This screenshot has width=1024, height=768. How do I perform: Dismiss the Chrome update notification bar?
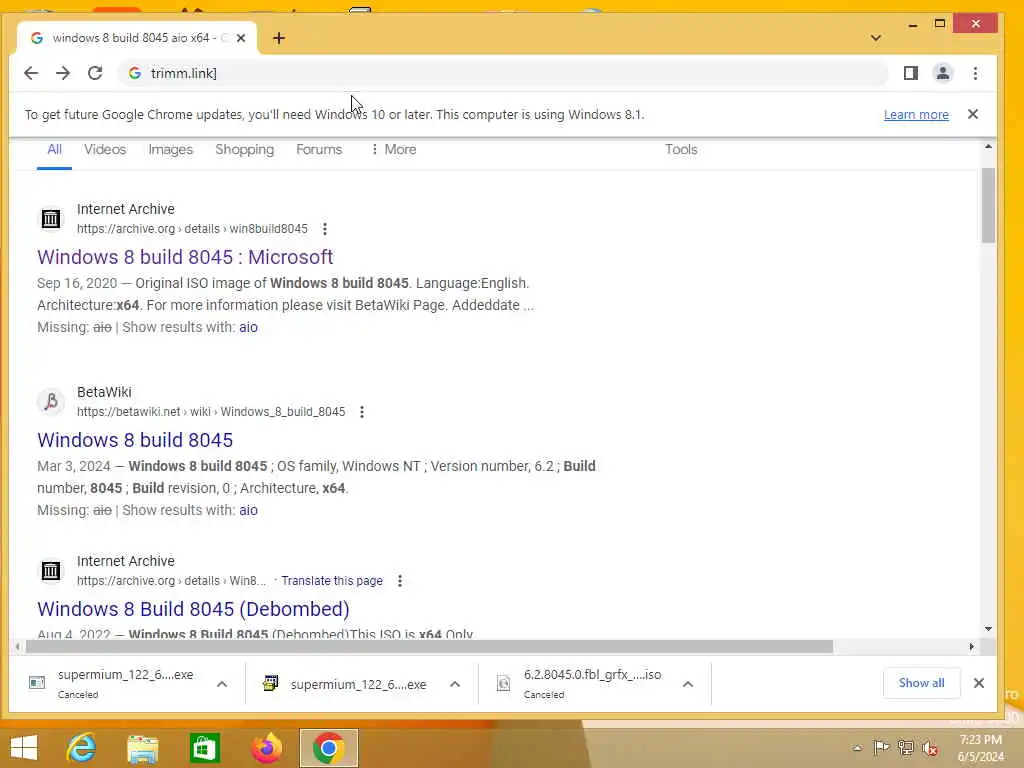[x=972, y=114]
